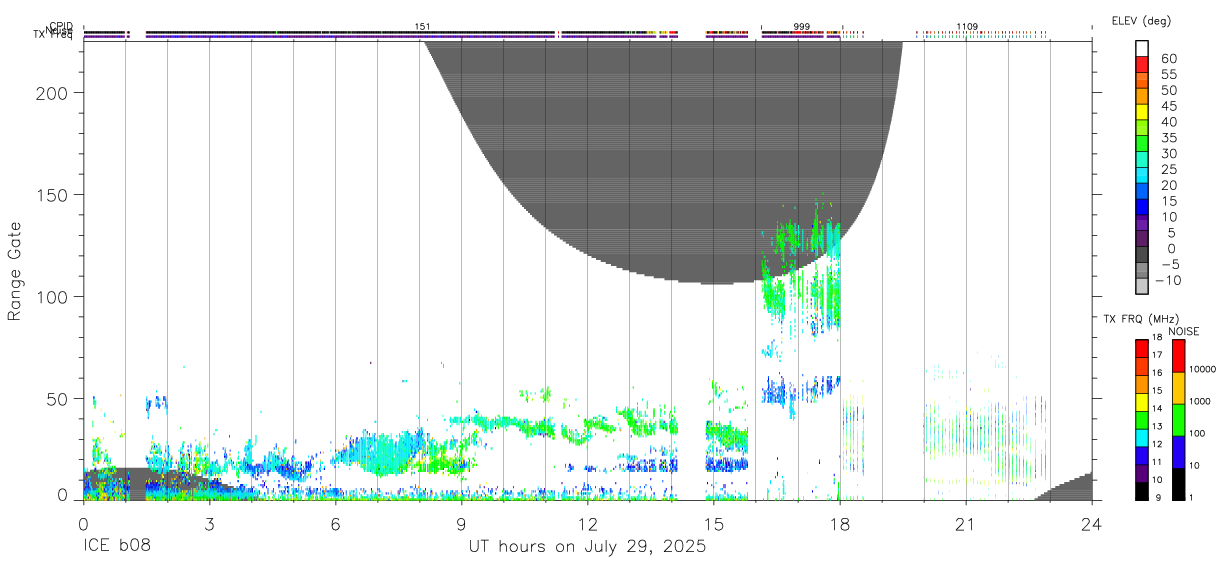Click the 1000 label on NOISE scale
The height and width of the screenshot is (567, 1228).
tap(1201, 401)
